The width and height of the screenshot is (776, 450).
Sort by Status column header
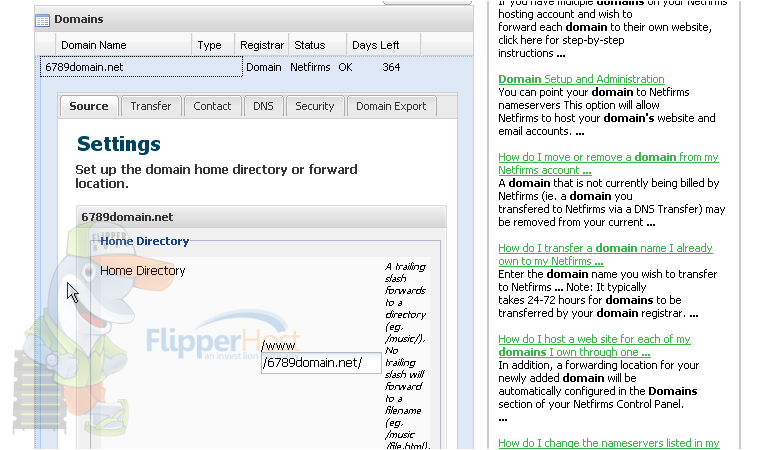click(x=317, y=45)
